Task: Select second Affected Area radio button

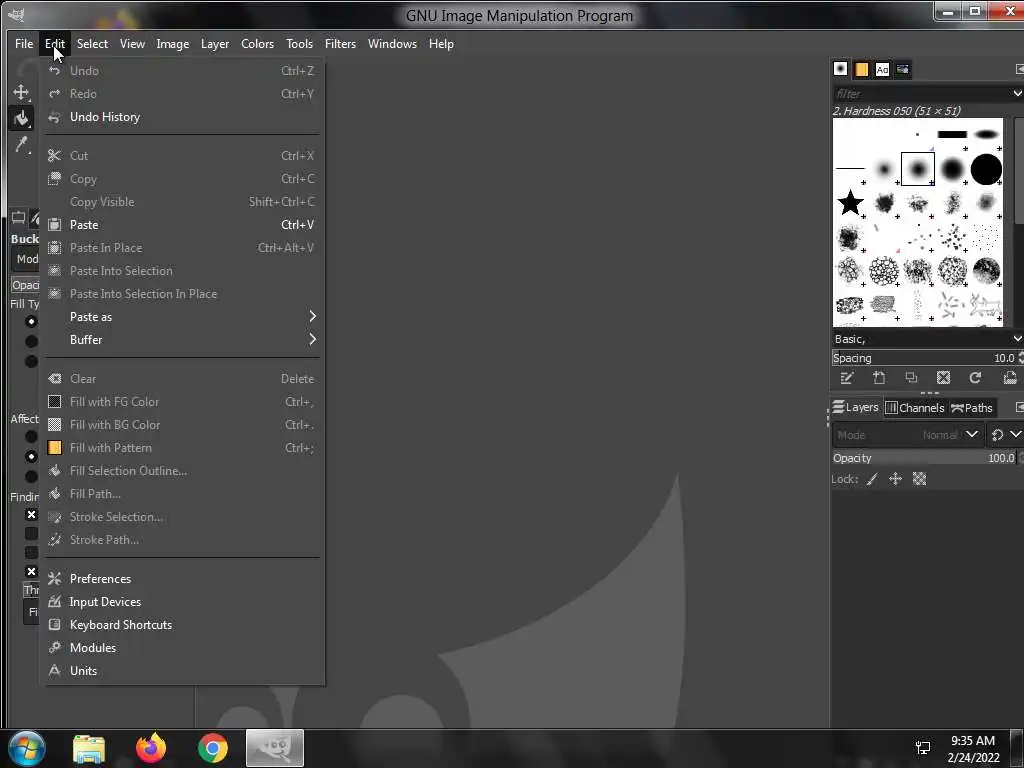Action: 31,456
